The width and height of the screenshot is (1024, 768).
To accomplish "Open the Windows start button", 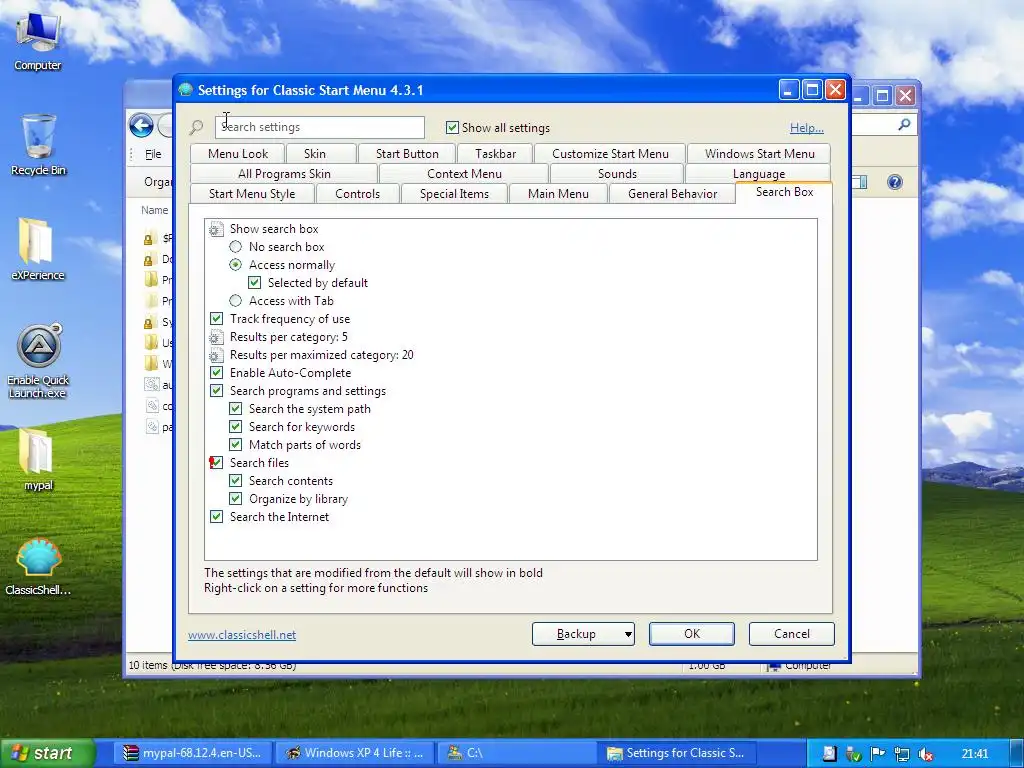I will (47, 754).
